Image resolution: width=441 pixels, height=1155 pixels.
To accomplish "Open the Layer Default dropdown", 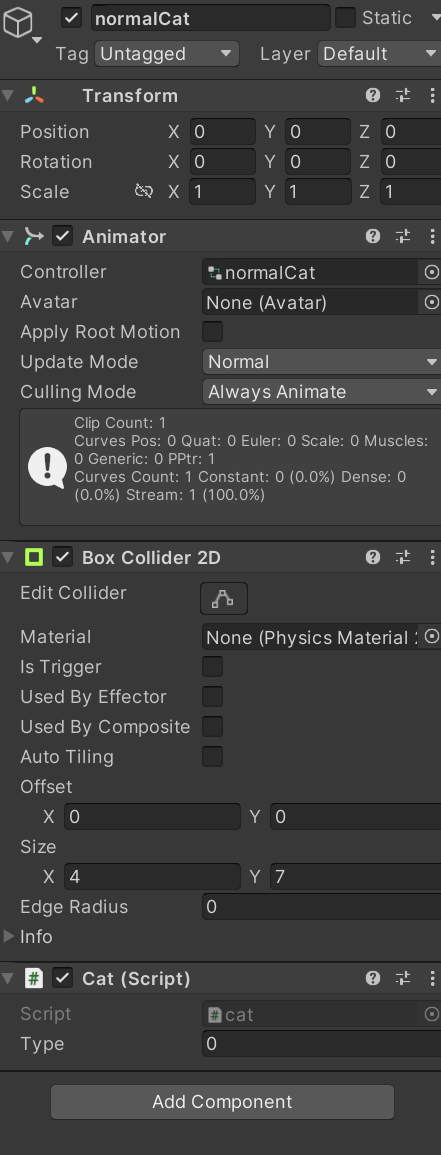I will [x=379, y=54].
